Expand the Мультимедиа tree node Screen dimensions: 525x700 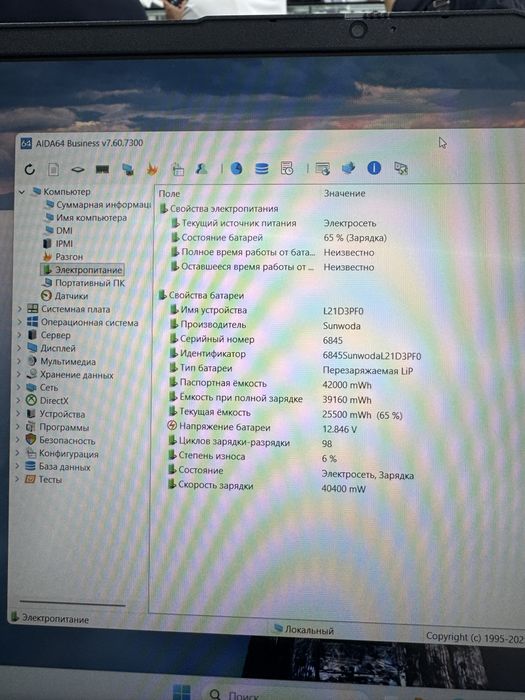pyautogui.click(x=19, y=361)
